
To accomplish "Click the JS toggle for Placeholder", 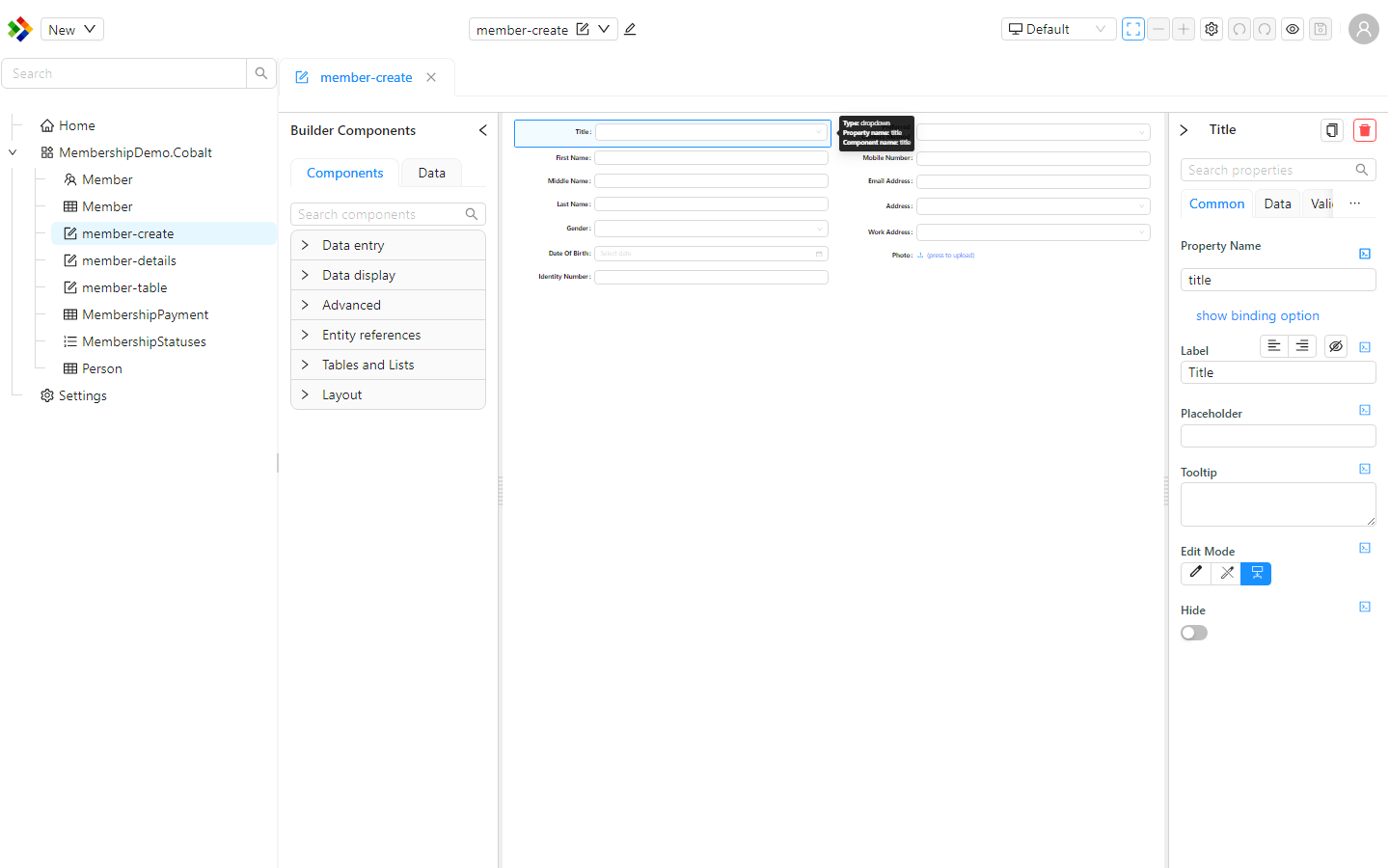I will pyautogui.click(x=1365, y=410).
